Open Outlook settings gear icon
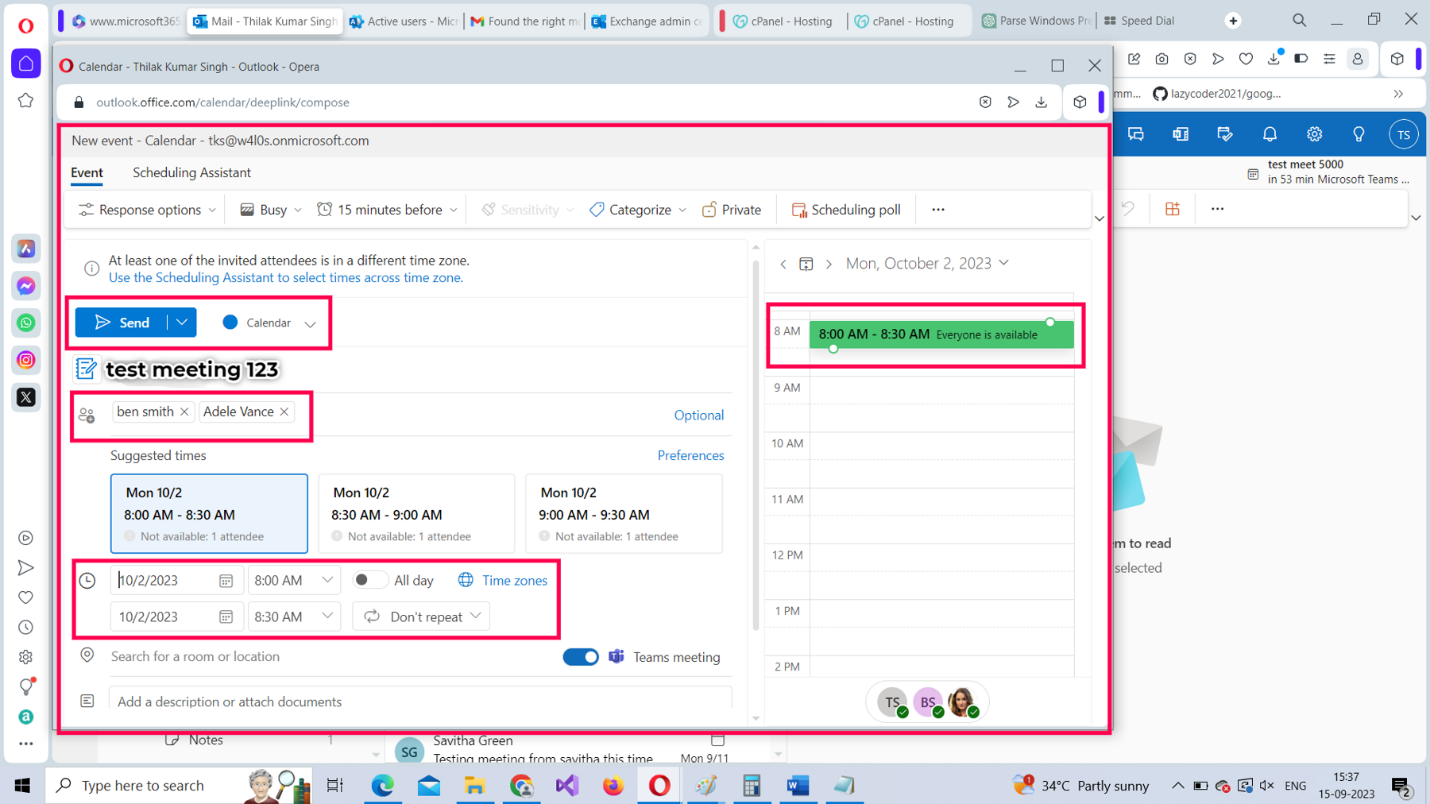The width and height of the screenshot is (1430, 804). [1314, 134]
